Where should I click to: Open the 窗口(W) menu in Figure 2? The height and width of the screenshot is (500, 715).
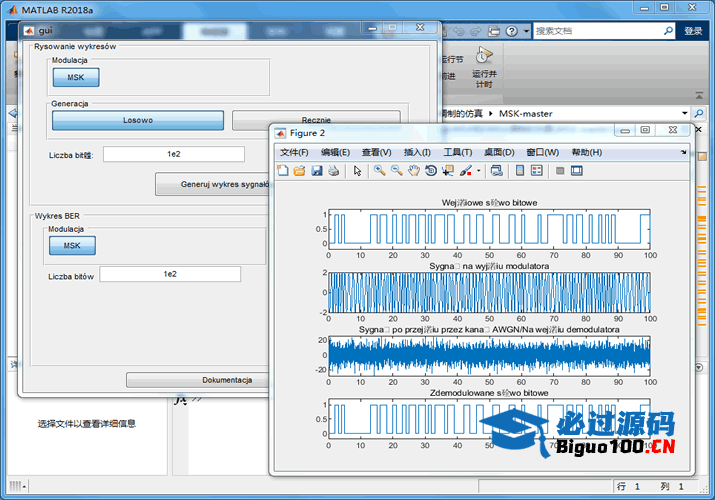point(542,152)
